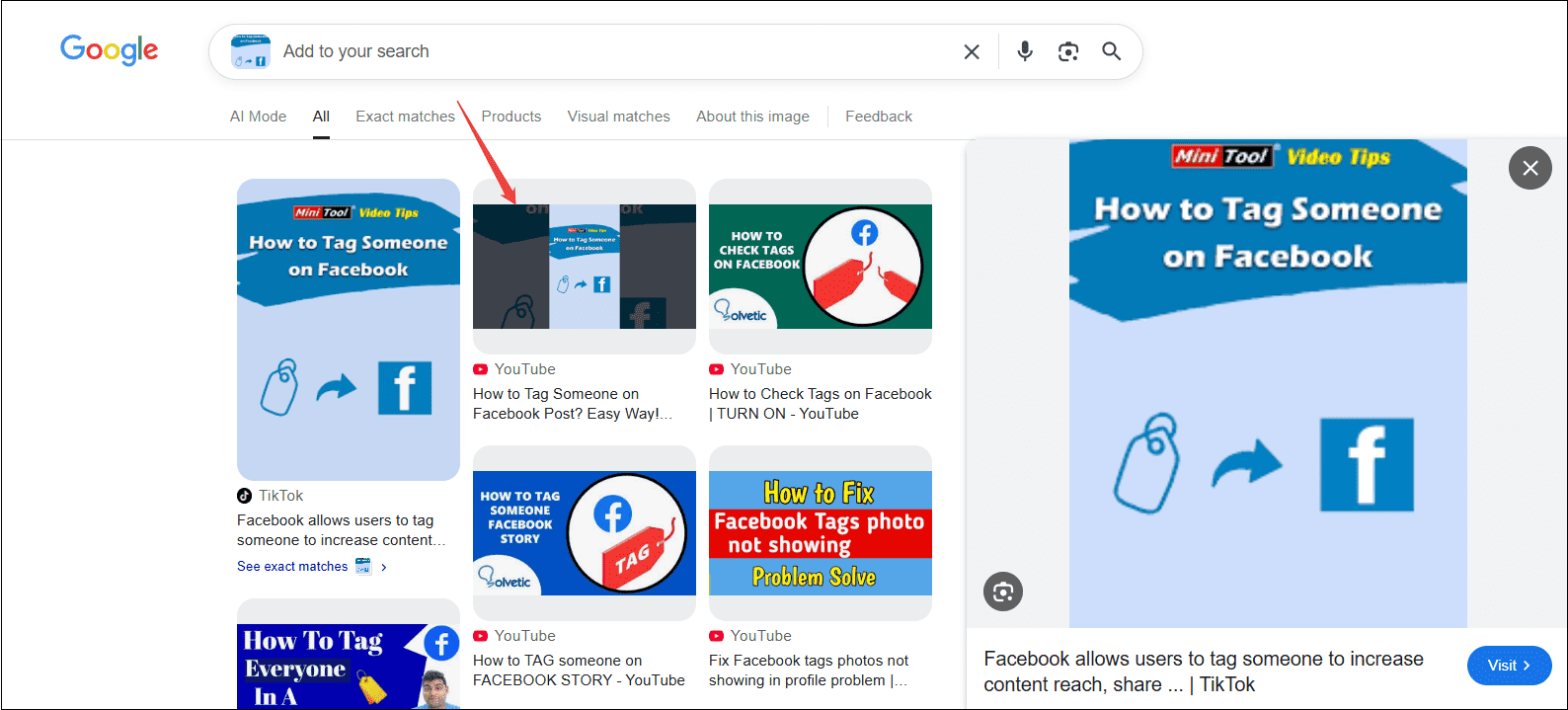Open the Facebook Tags photo not showing thumbnail
Screen dimensions: 1568x710
821,533
